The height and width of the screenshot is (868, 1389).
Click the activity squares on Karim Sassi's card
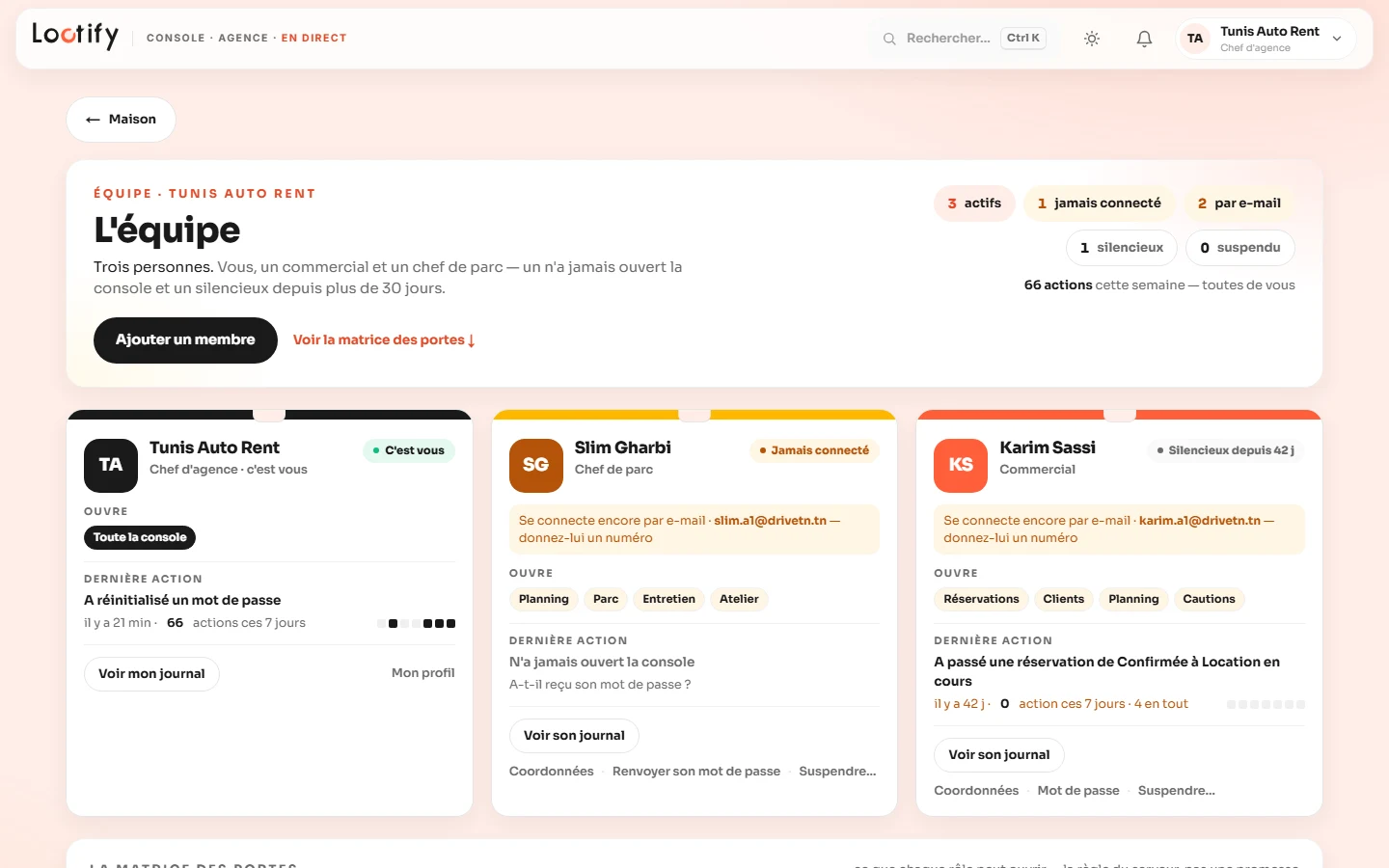click(1266, 705)
